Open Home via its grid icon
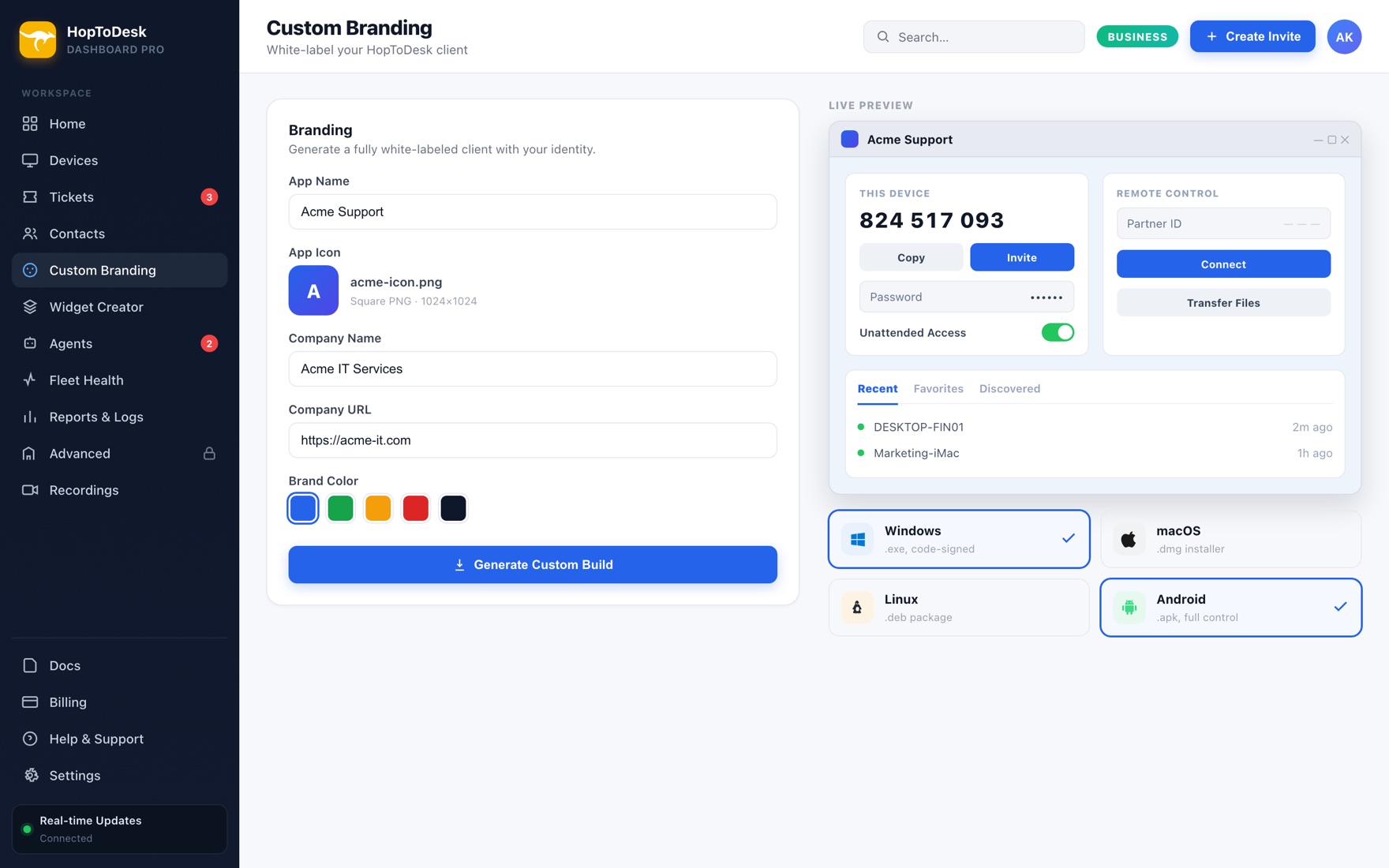The width and height of the screenshot is (1389, 868). [30, 124]
